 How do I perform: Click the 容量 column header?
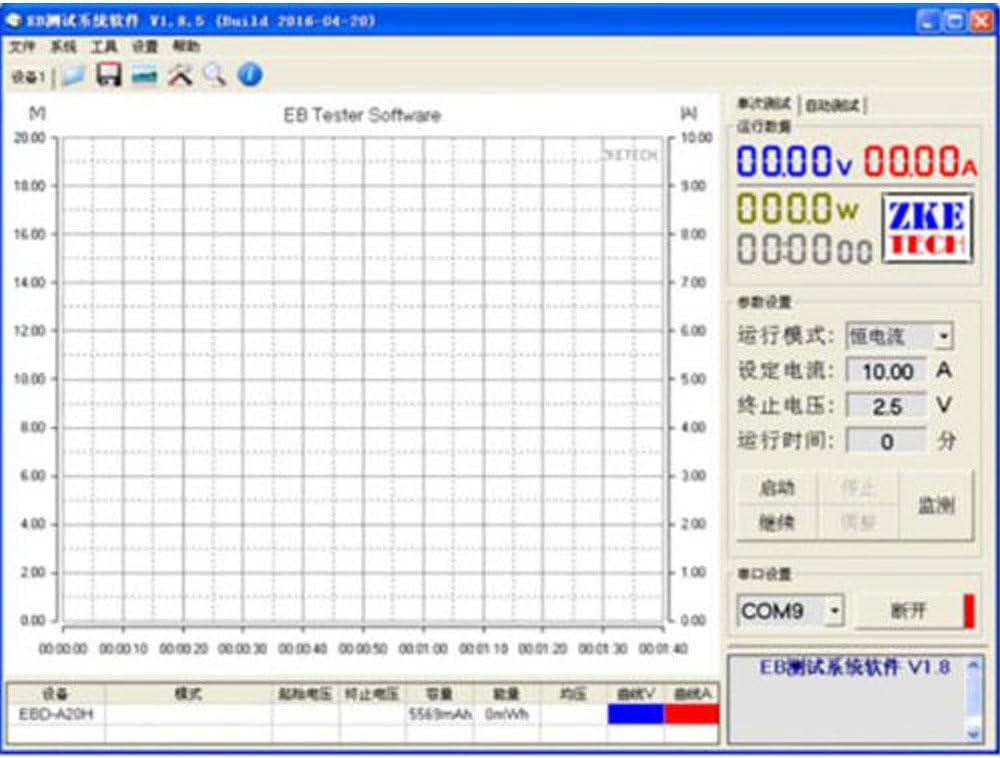pyautogui.click(x=439, y=694)
